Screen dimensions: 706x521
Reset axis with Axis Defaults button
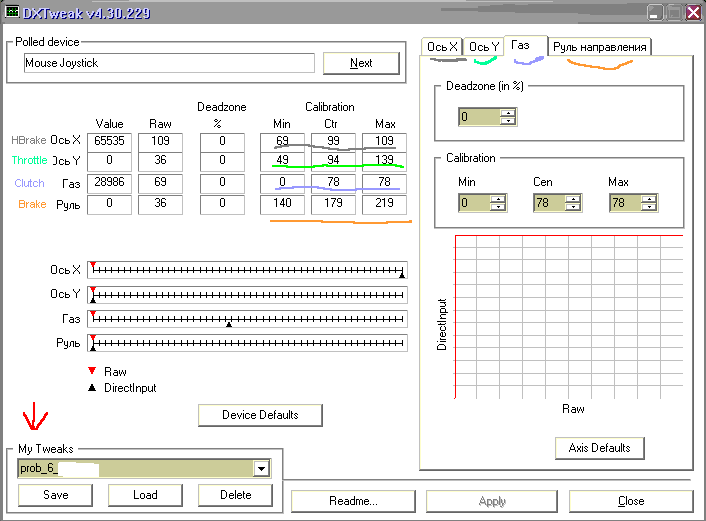[599, 448]
